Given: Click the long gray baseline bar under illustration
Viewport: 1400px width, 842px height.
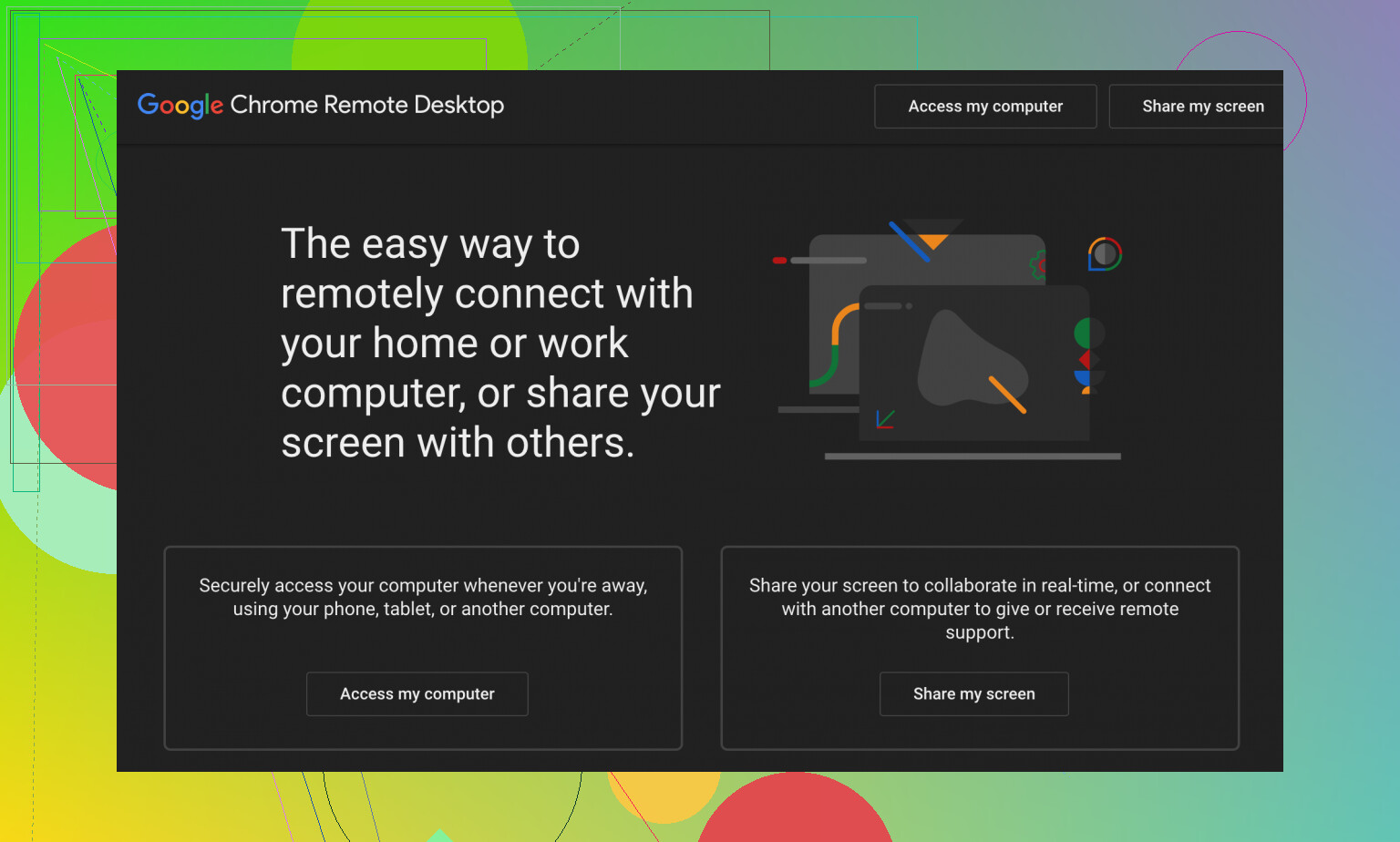Looking at the screenshot, I should click(x=972, y=457).
